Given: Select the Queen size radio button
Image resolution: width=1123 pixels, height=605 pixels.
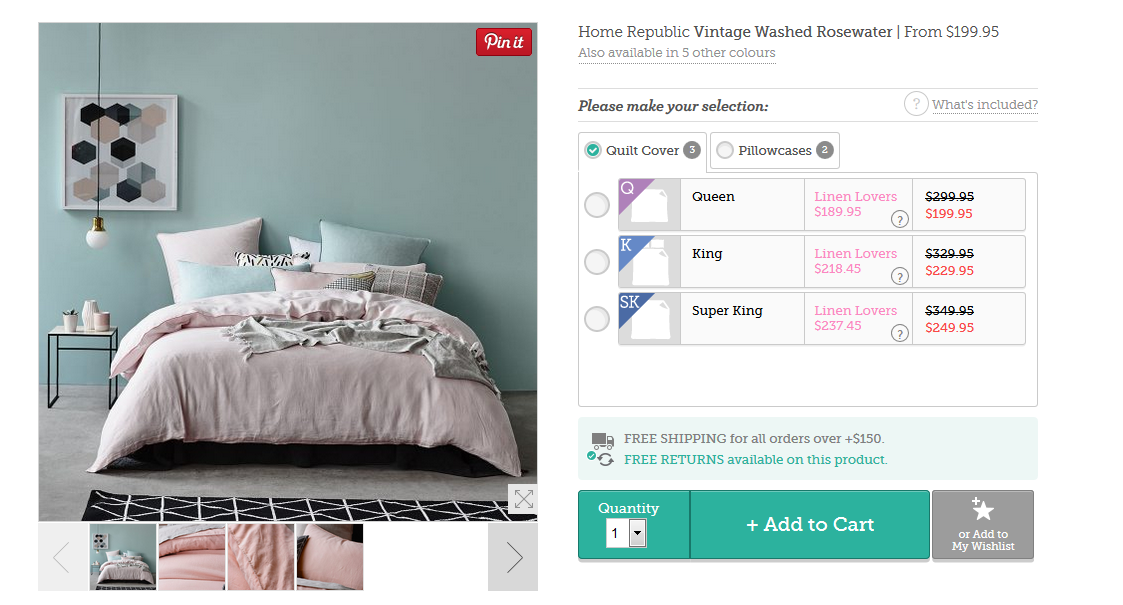Looking at the screenshot, I should point(597,205).
